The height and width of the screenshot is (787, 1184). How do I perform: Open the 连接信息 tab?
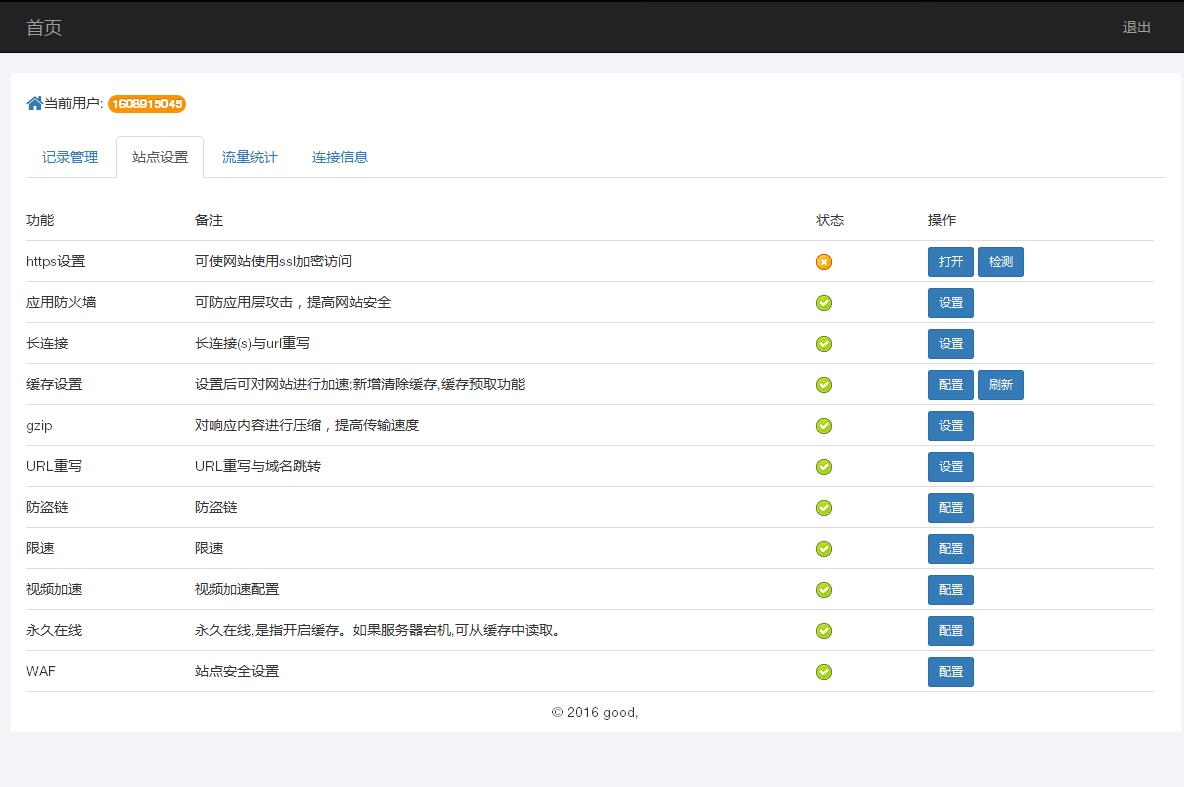[339, 157]
